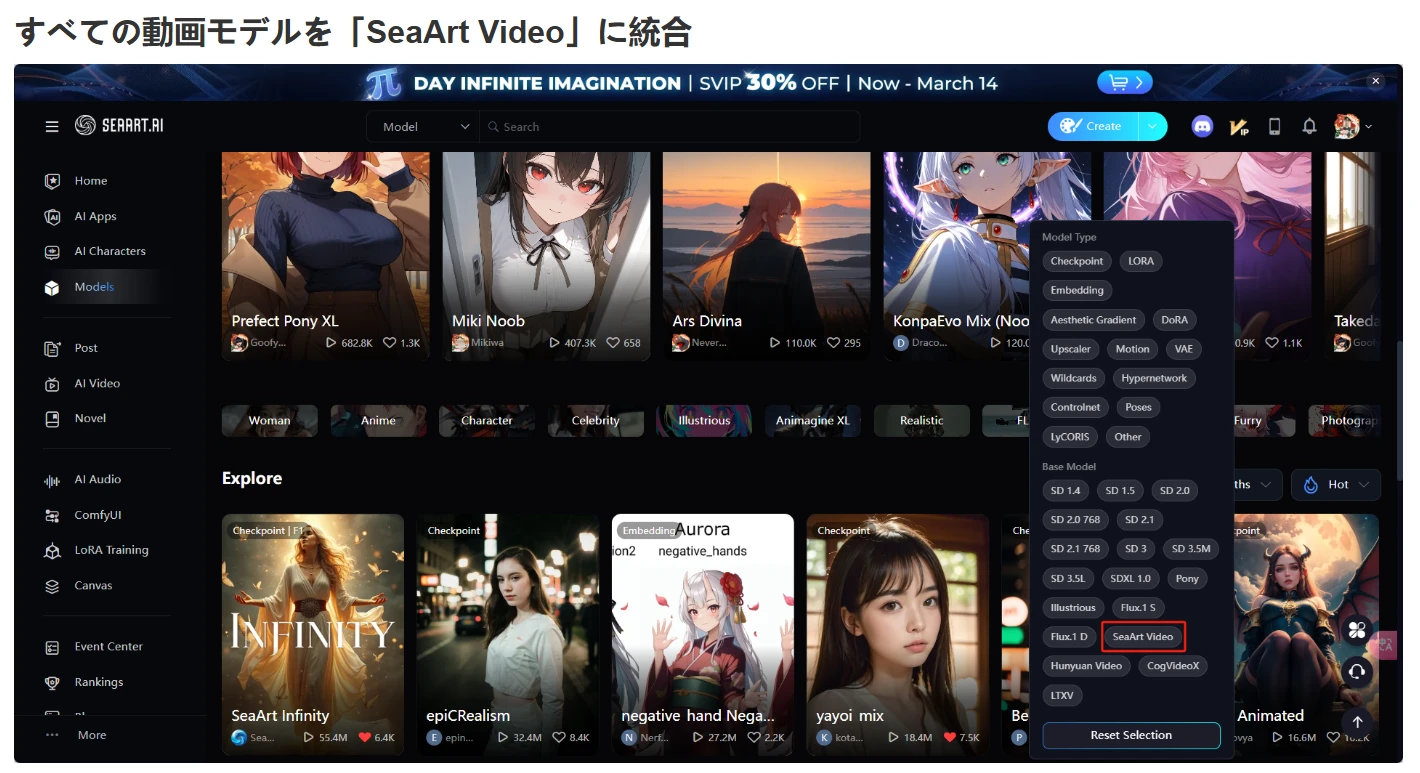Viewport: 1420px width, 773px height.
Task: Click the hamburger menu icon
Action: pyautogui.click(x=52, y=126)
